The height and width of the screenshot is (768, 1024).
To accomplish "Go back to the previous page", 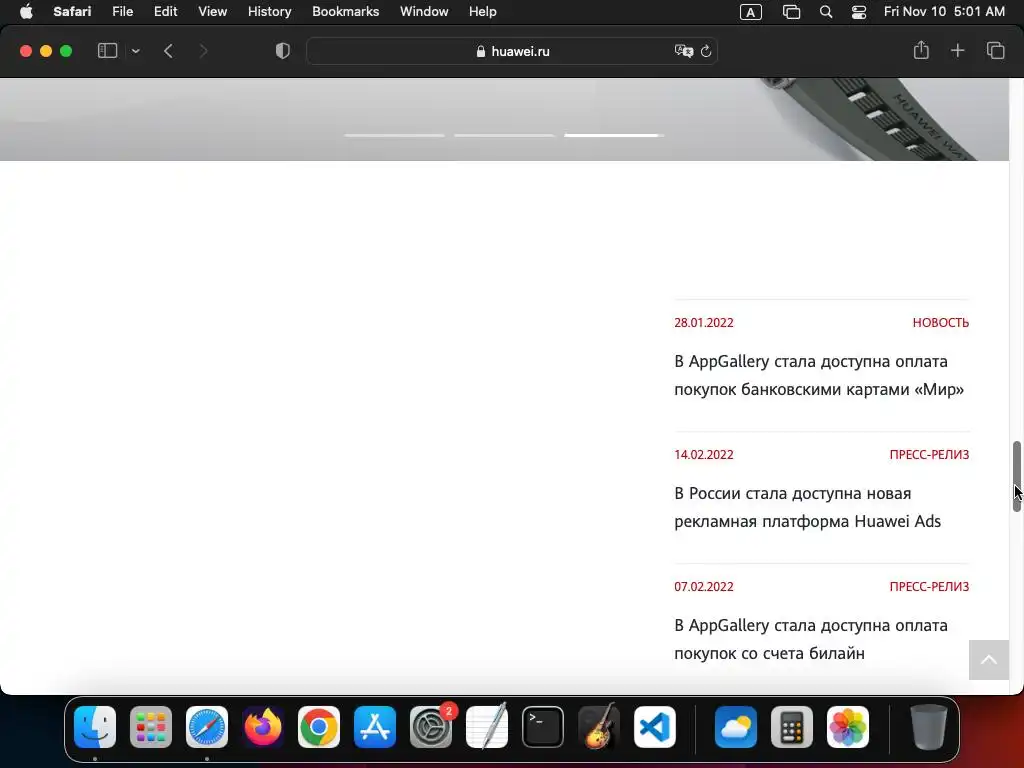I will click(168, 51).
